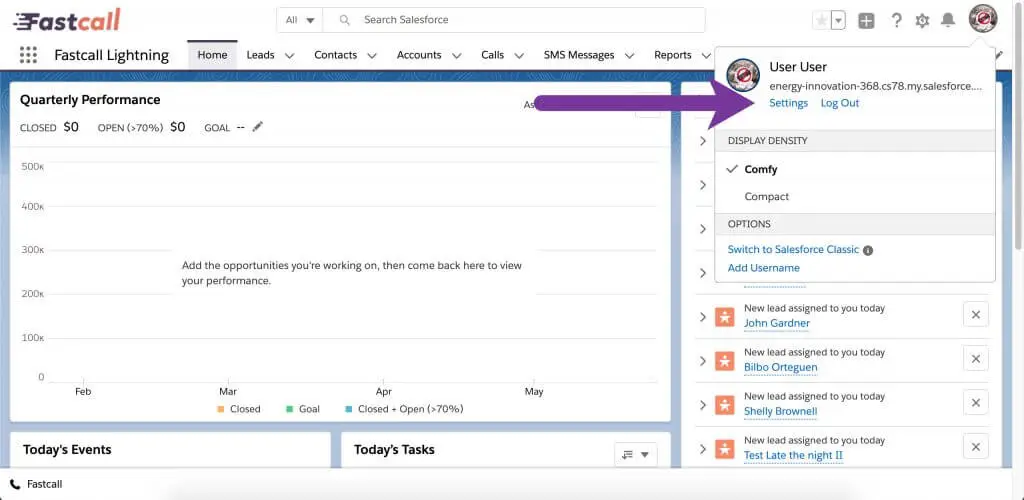Click the green Goal legend swatch
The height and width of the screenshot is (500, 1024).
tap(289, 409)
